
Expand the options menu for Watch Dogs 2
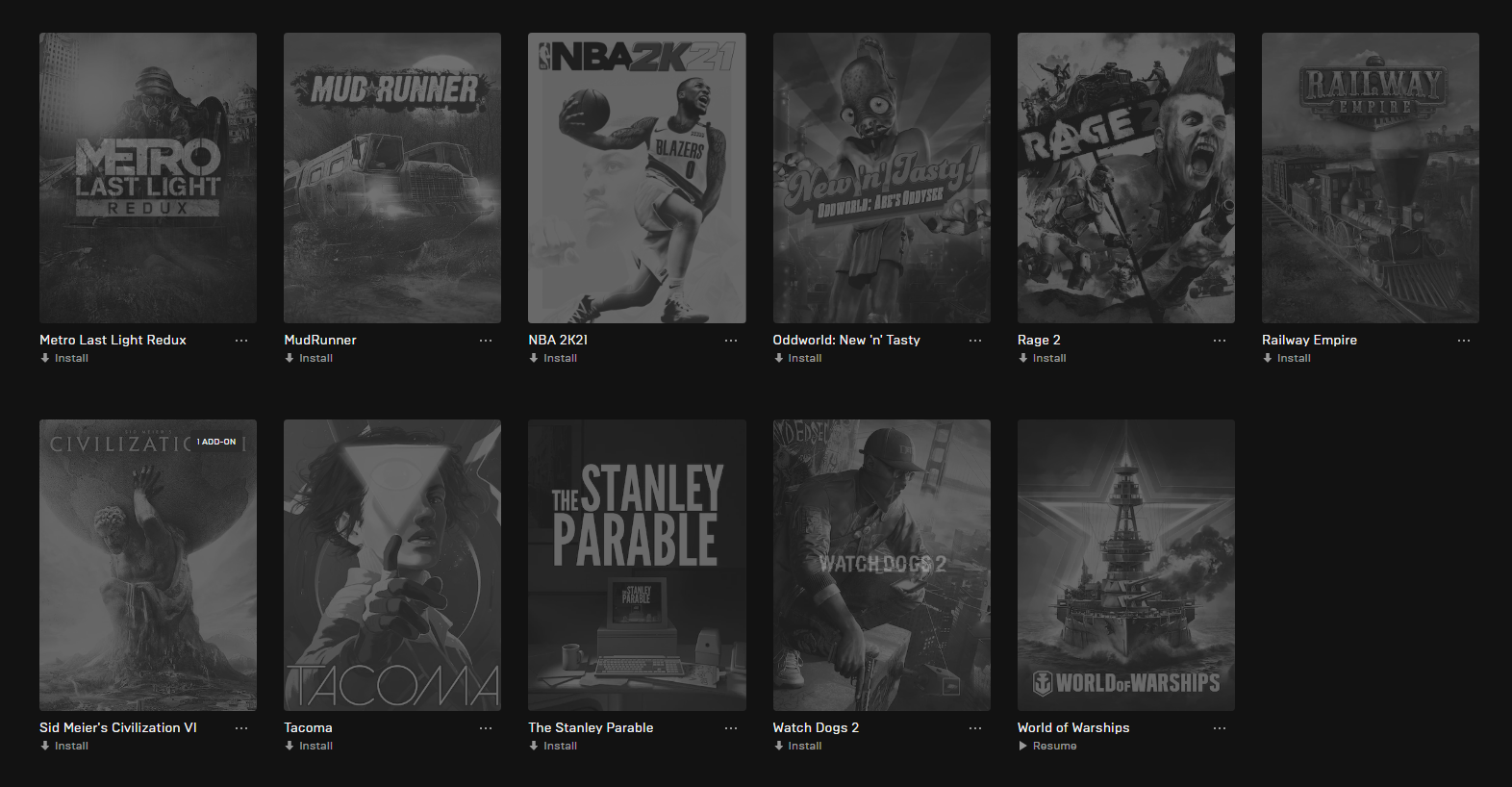pos(975,728)
